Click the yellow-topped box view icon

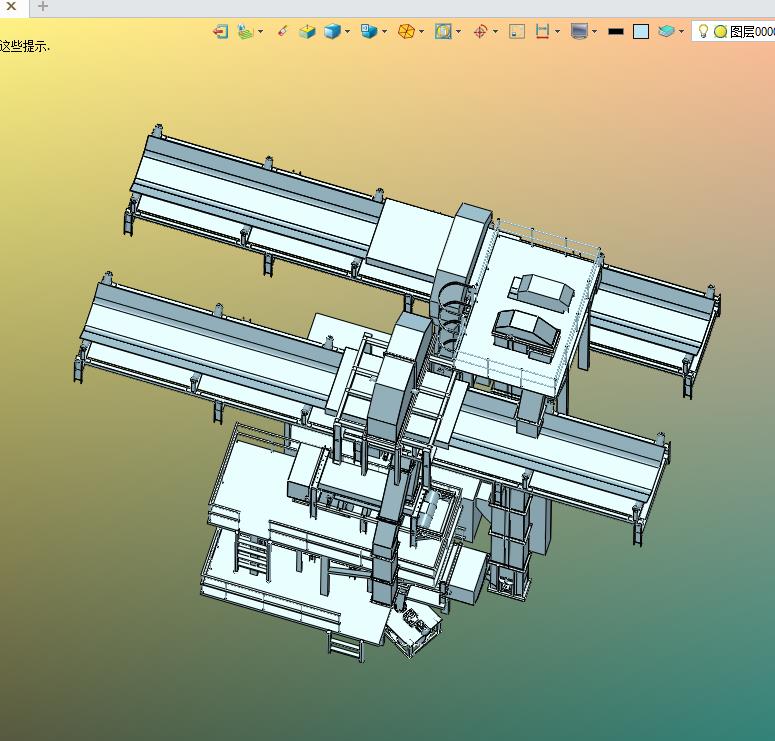(307, 31)
